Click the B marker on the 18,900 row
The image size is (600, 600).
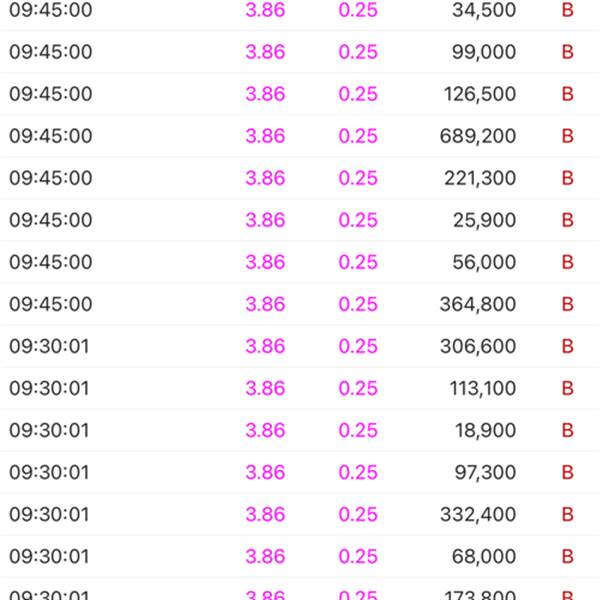[567, 430]
